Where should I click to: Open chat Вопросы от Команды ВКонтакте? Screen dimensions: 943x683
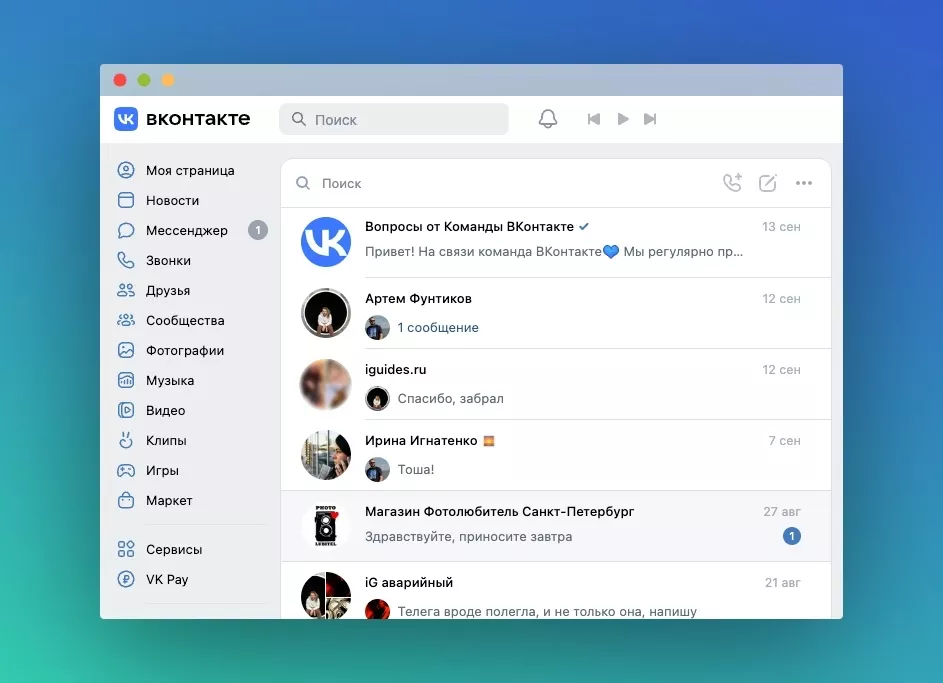tap(556, 242)
